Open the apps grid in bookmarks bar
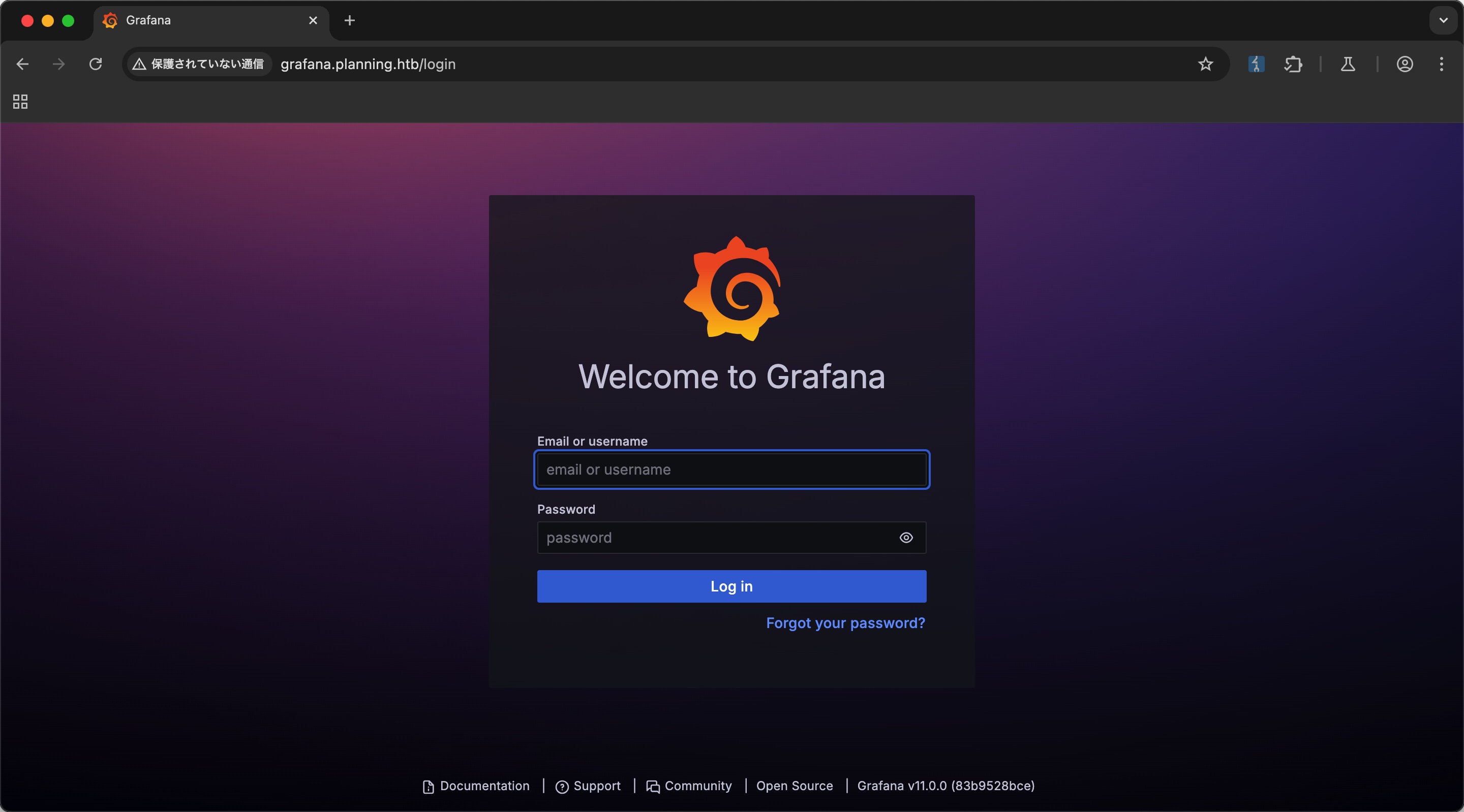This screenshot has height=812, width=1464. (x=20, y=102)
